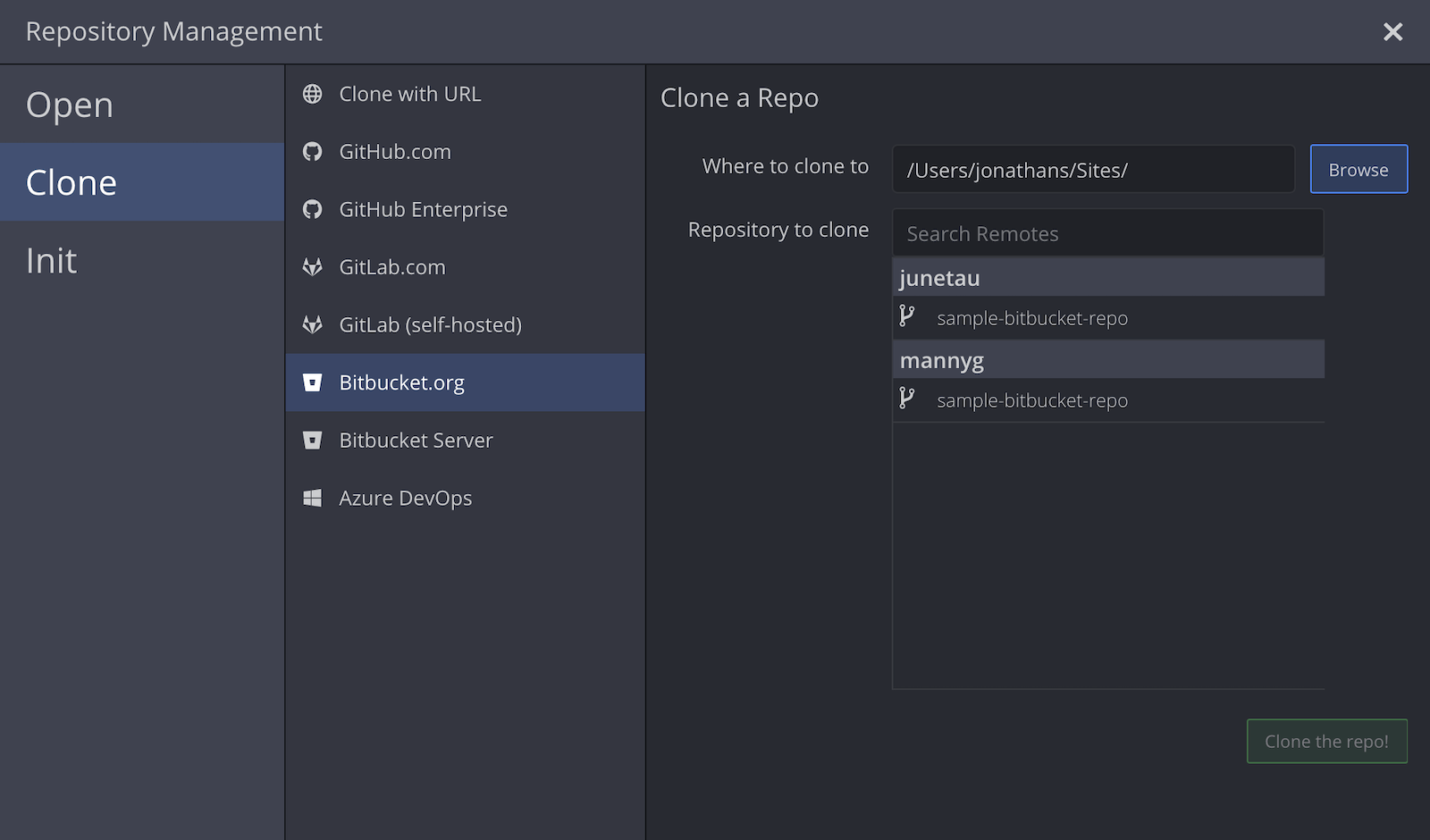Click the GitHub Enterprise octocat icon
The height and width of the screenshot is (840, 1430).
pos(312,209)
